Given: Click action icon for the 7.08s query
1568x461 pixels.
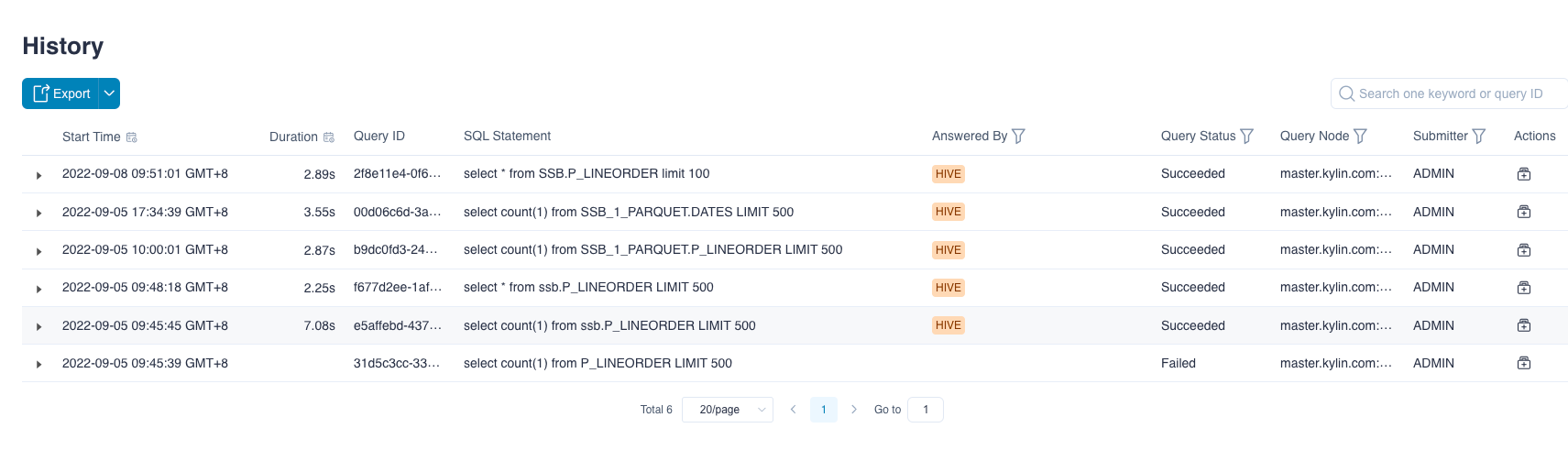Looking at the screenshot, I should pos(1524,325).
